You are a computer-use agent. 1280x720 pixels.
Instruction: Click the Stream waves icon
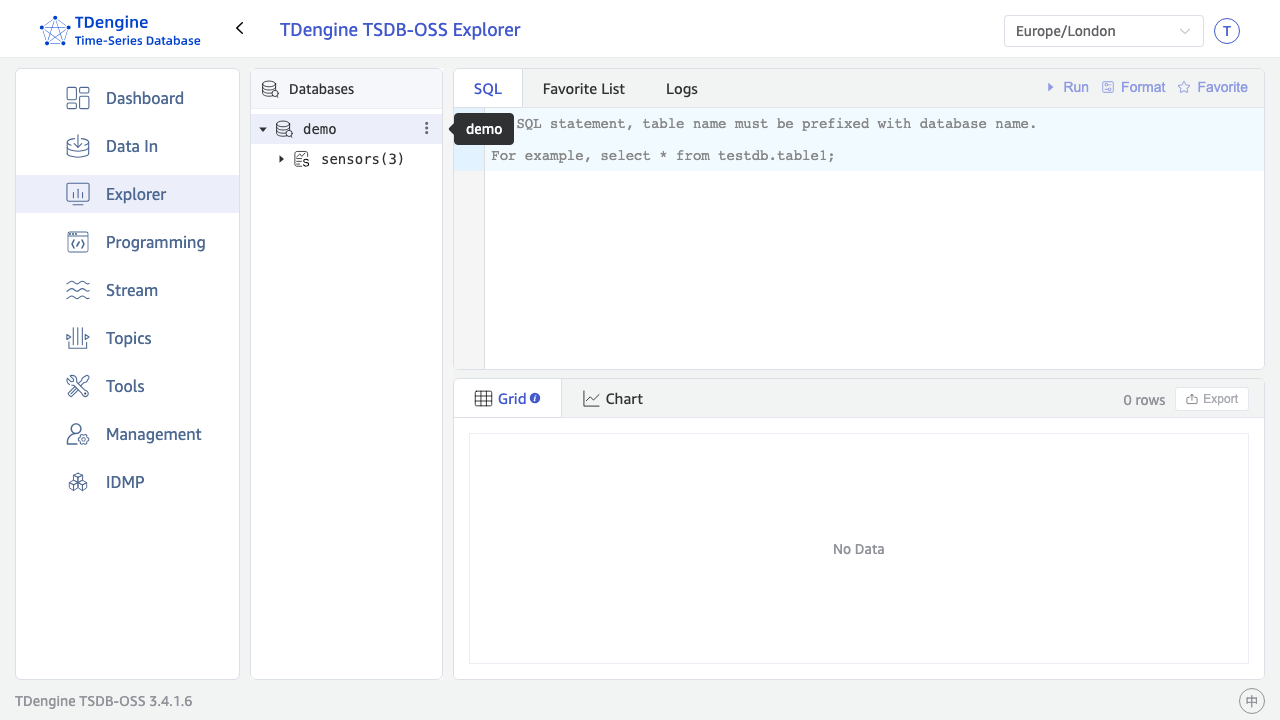(78, 290)
